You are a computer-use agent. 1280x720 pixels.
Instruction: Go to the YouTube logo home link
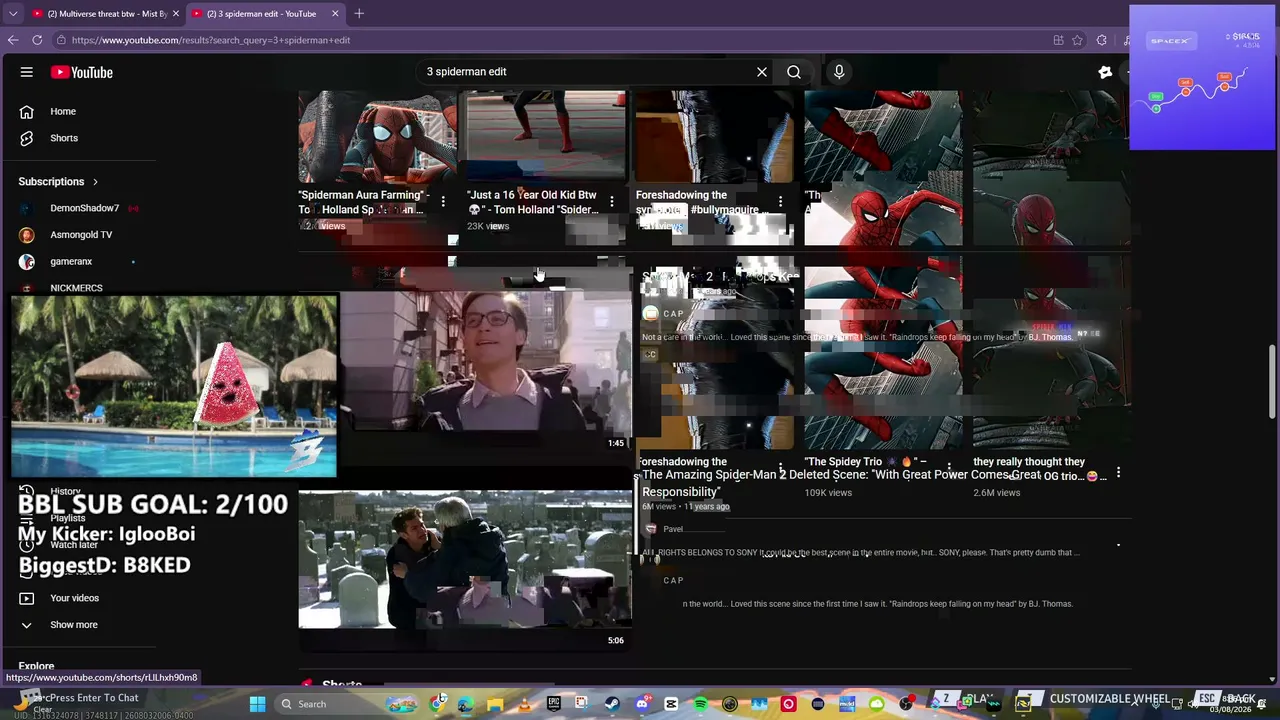point(82,72)
